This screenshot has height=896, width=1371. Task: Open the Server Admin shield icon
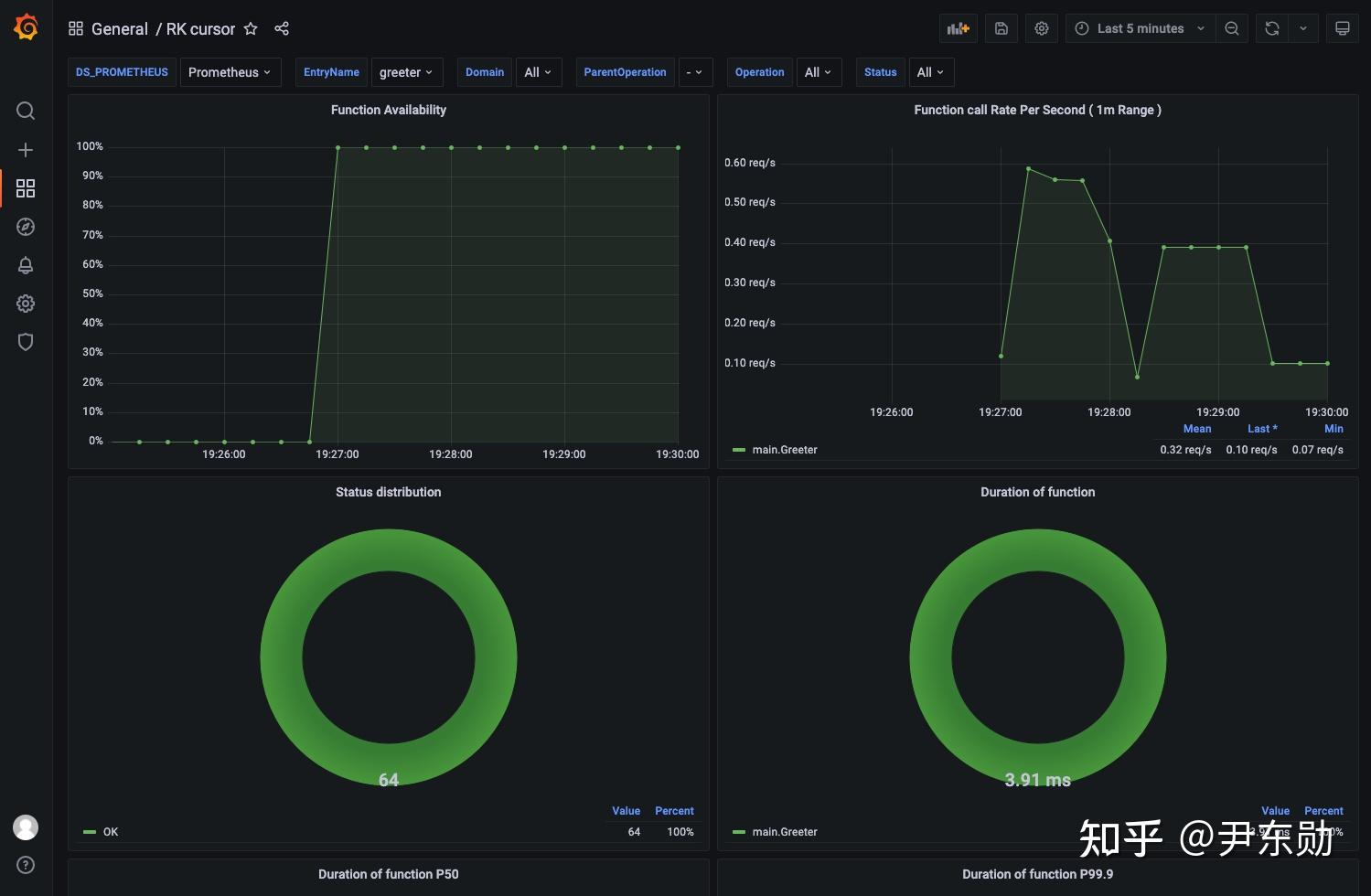point(26,342)
